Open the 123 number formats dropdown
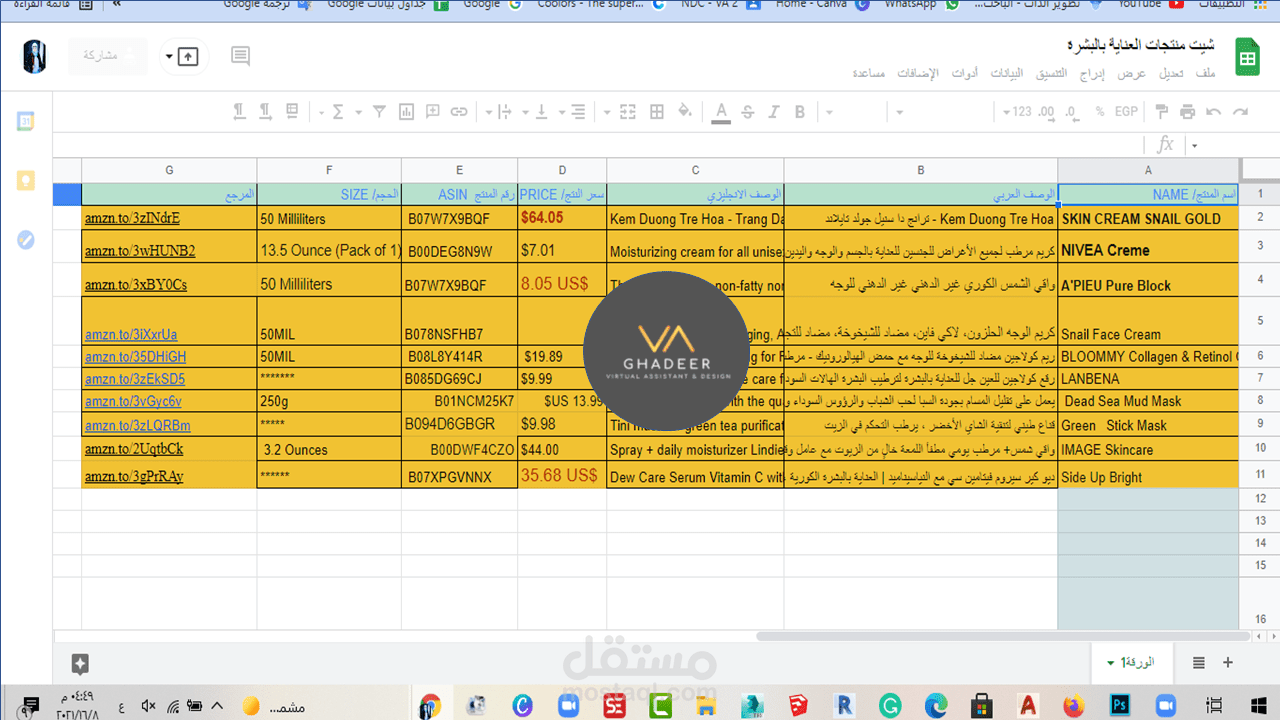 1017,112
